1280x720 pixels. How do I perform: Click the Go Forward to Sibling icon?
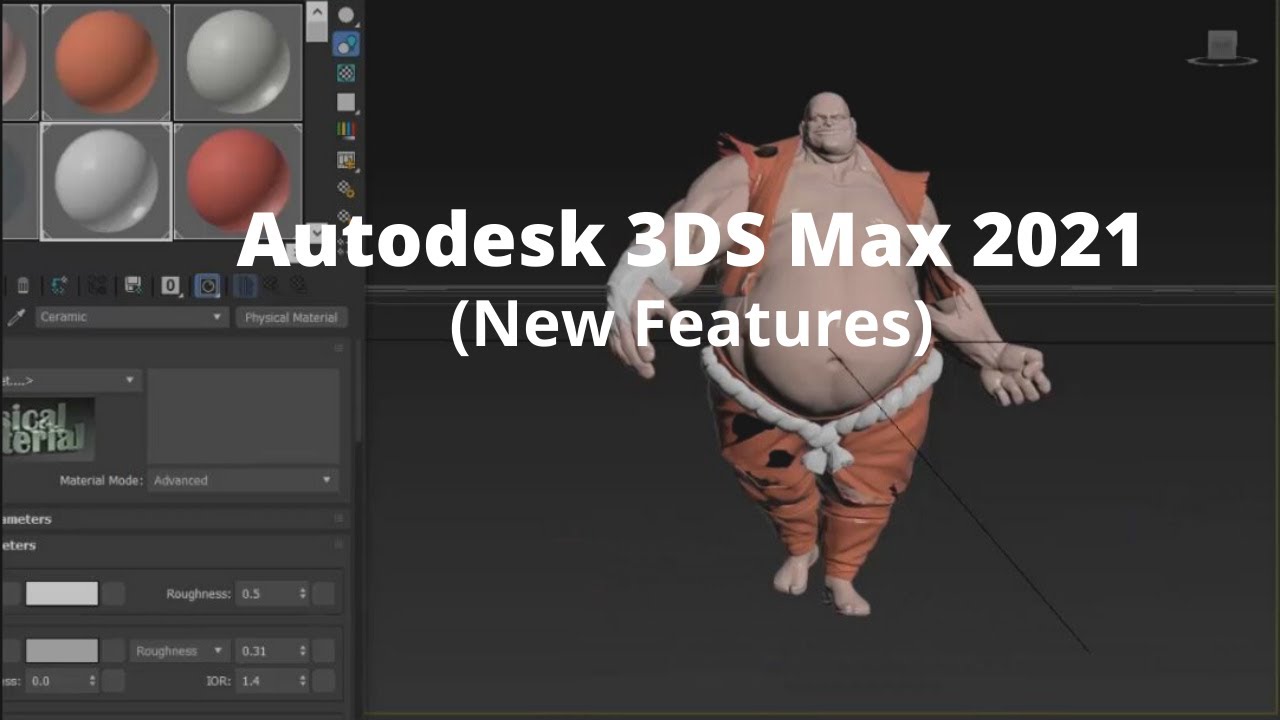coord(297,287)
